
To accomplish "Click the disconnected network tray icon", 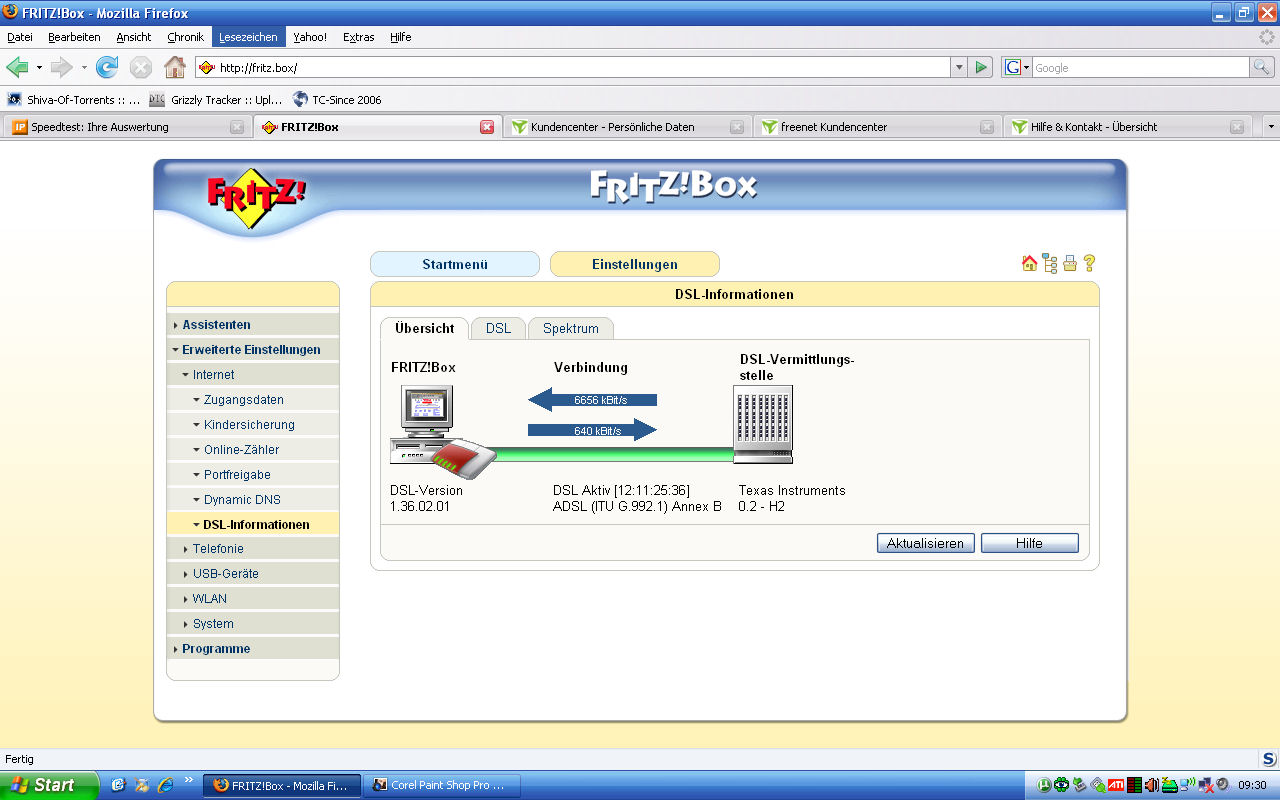I will pos(1205,785).
